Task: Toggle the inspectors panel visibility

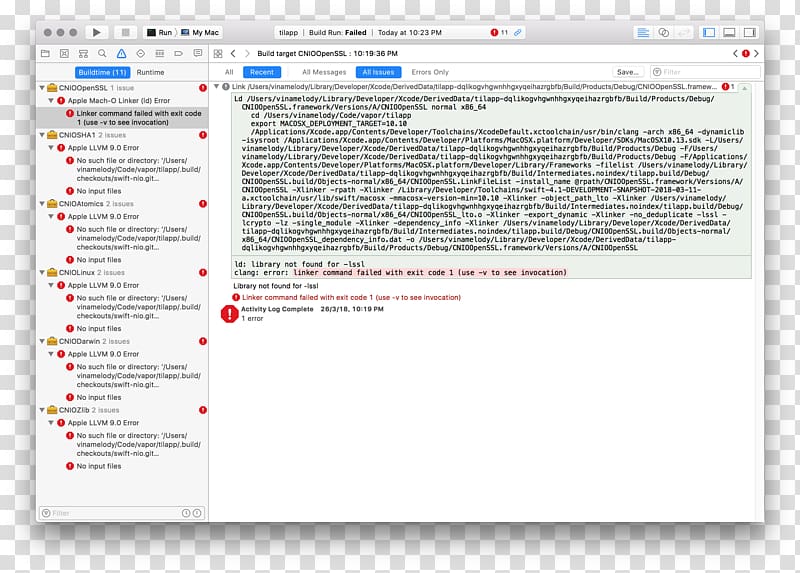Action: pyautogui.click(x=749, y=32)
